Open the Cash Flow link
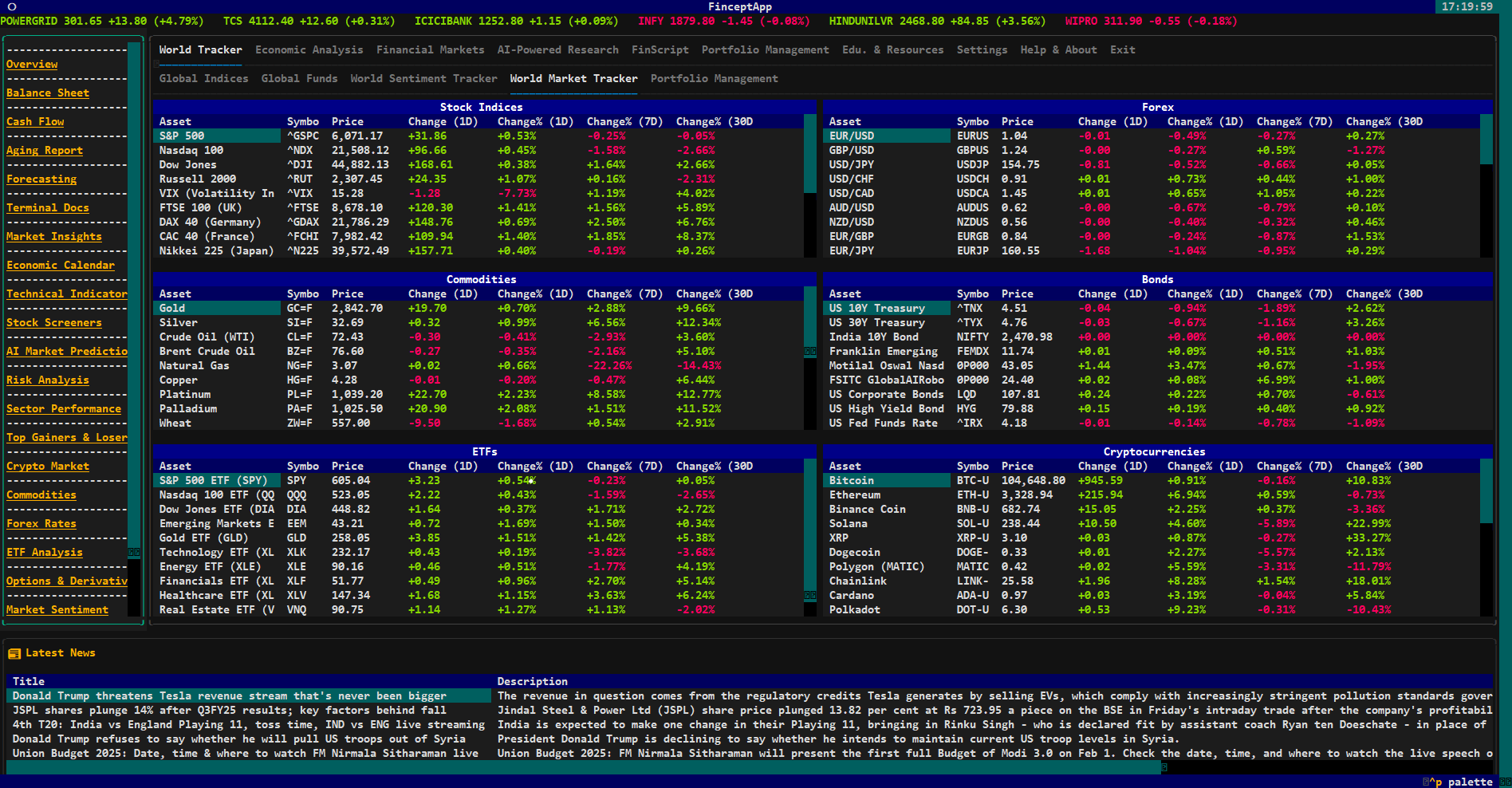Image resolution: width=1512 pixels, height=788 pixels. click(x=35, y=121)
